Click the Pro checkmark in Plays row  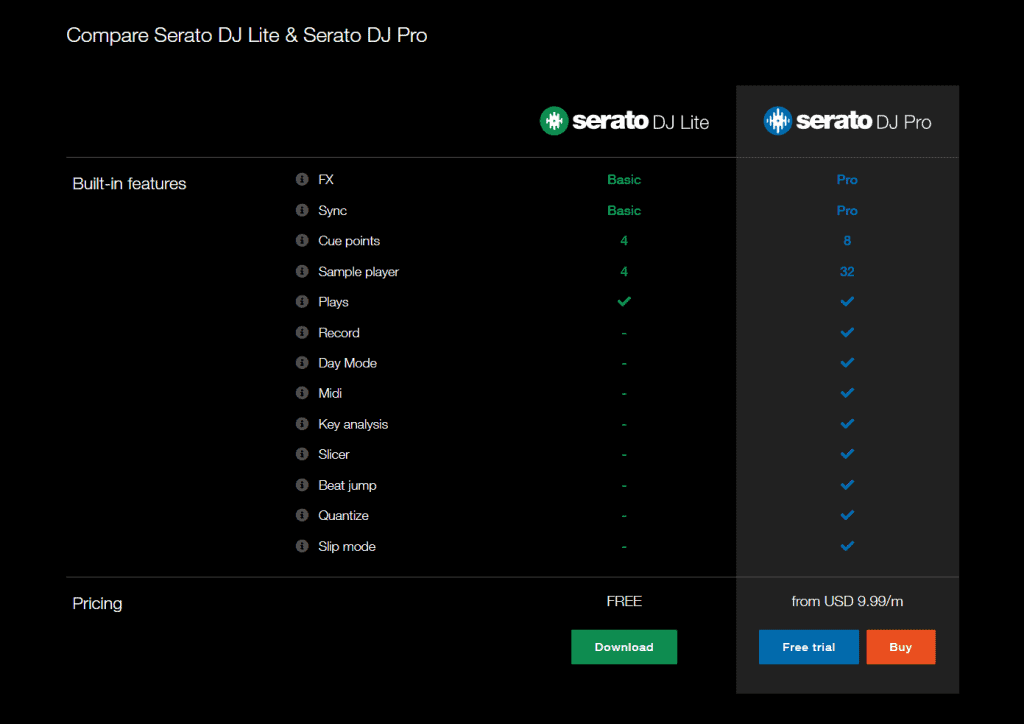click(847, 302)
